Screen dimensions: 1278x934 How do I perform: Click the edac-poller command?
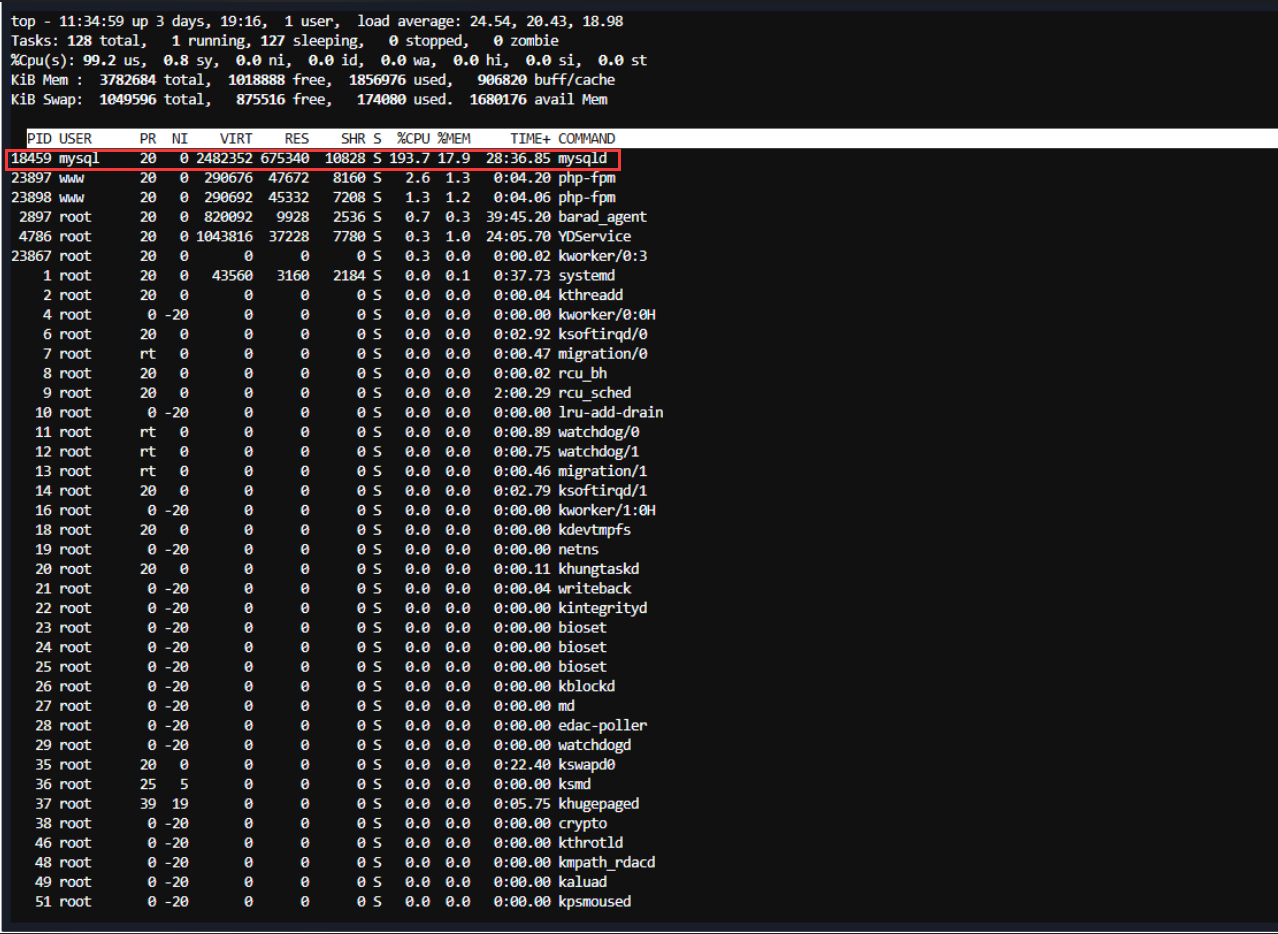point(602,725)
